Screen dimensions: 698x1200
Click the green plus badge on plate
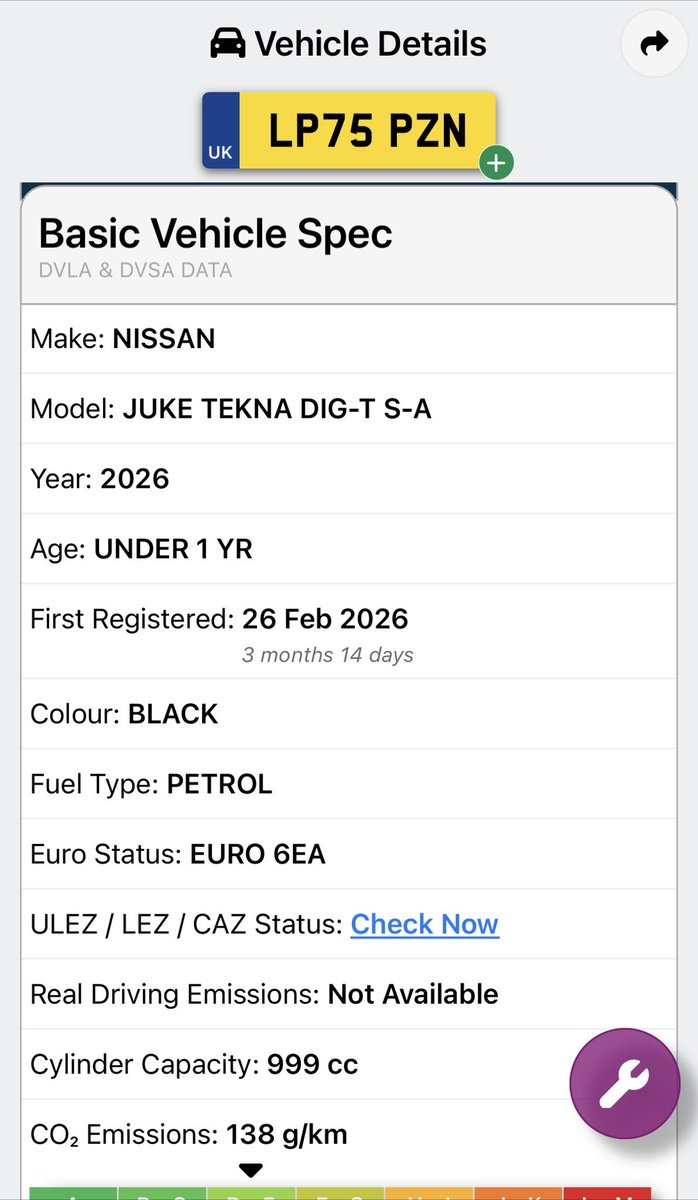(x=496, y=163)
